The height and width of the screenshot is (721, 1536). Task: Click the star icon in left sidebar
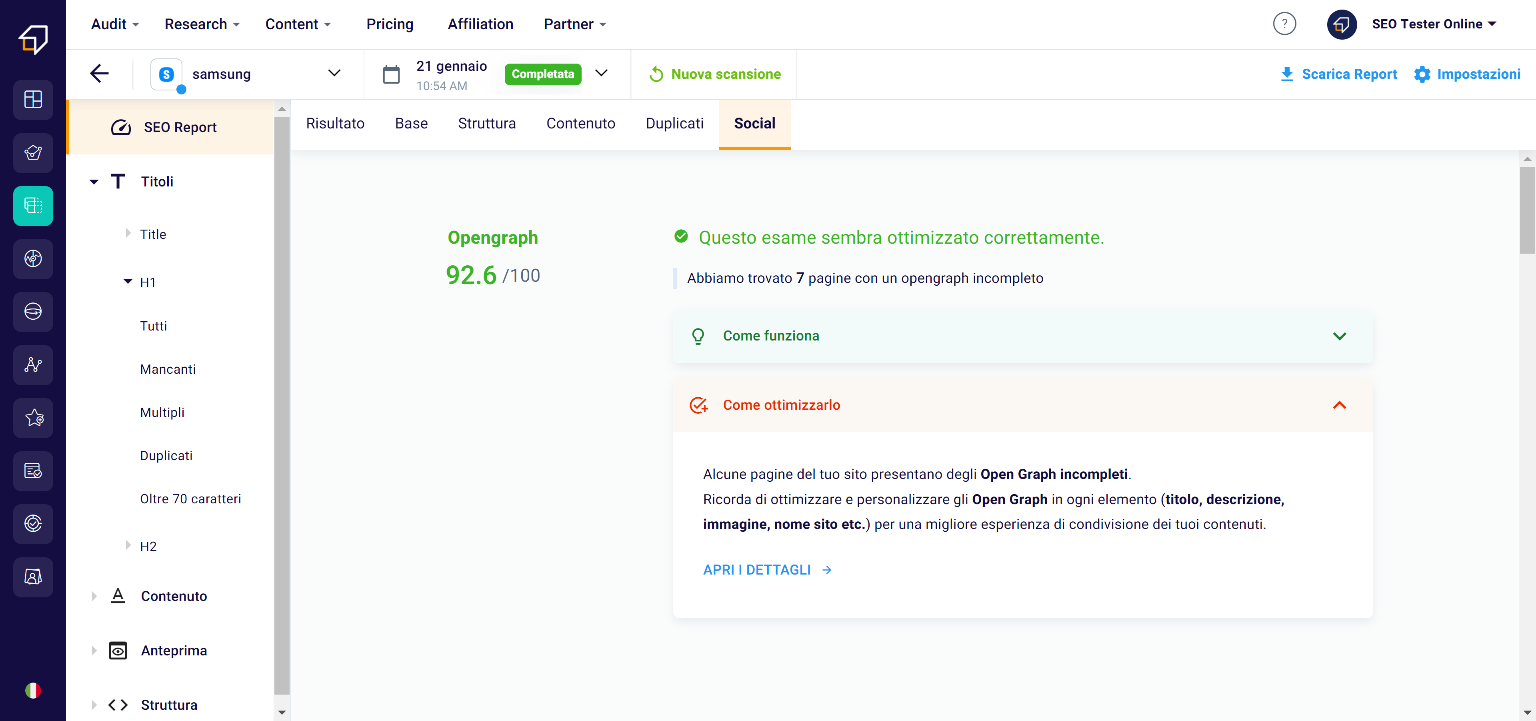click(x=33, y=417)
